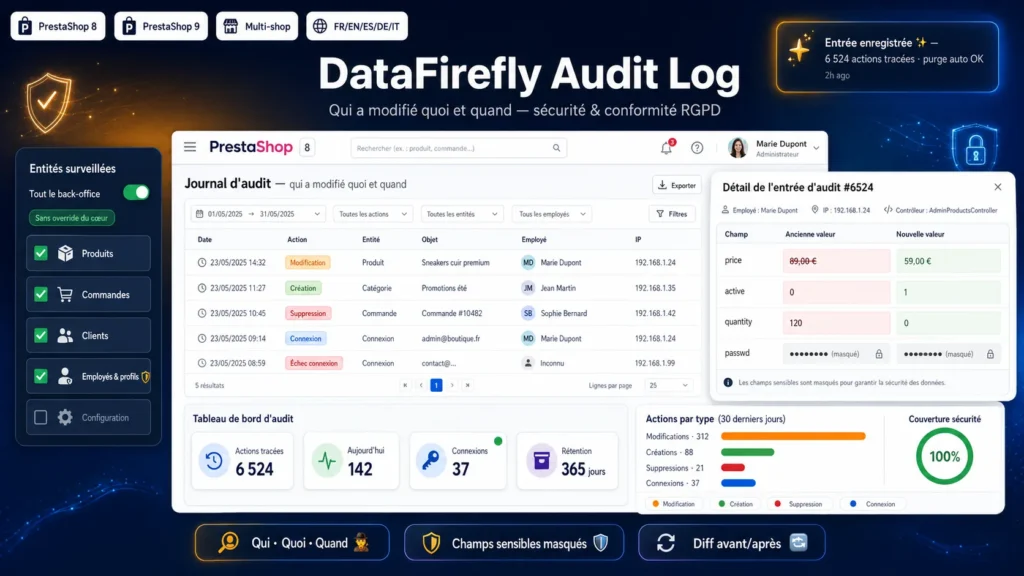Open the date range 01/05/2025 dropdown
The image size is (1024, 576).
coord(258,214)
